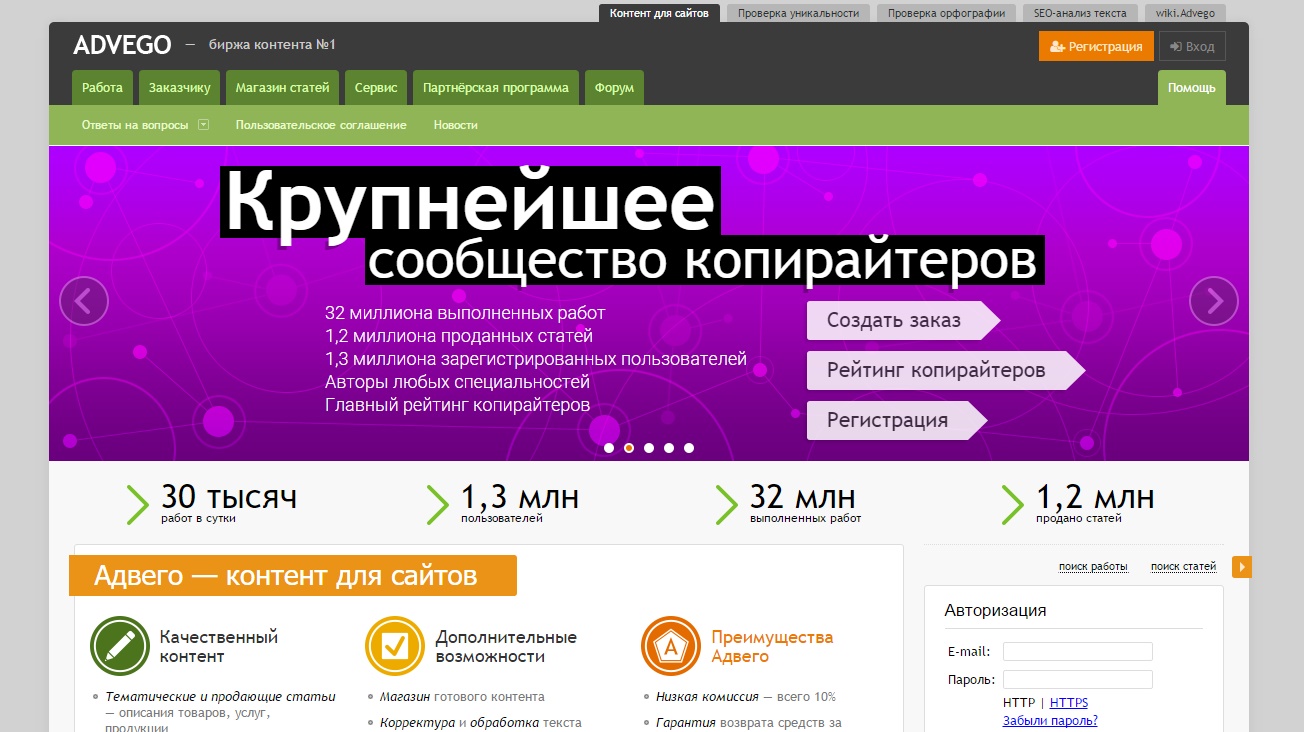Select the first carousel indicator dot
Viewport: 1304px width, 732px height.
click(x=609, y=448)
